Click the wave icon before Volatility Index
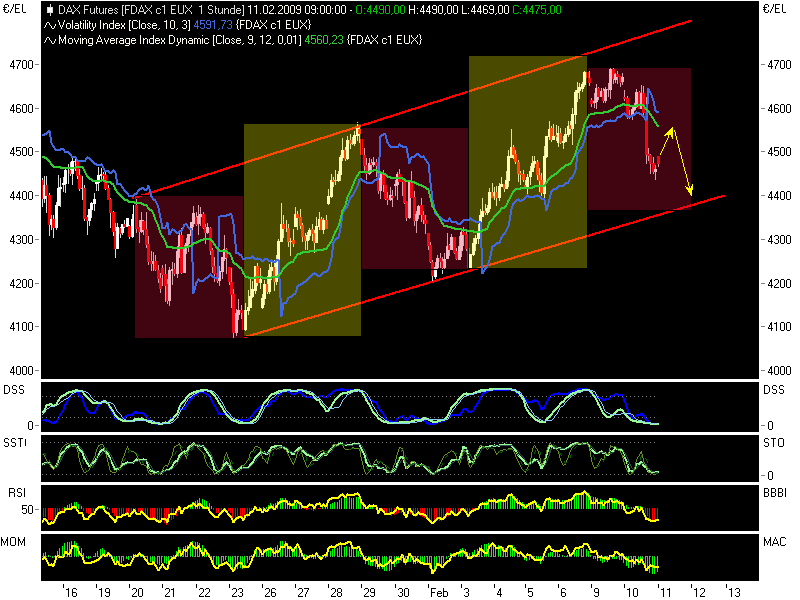800x600 pixels. [x=49, y=22]
